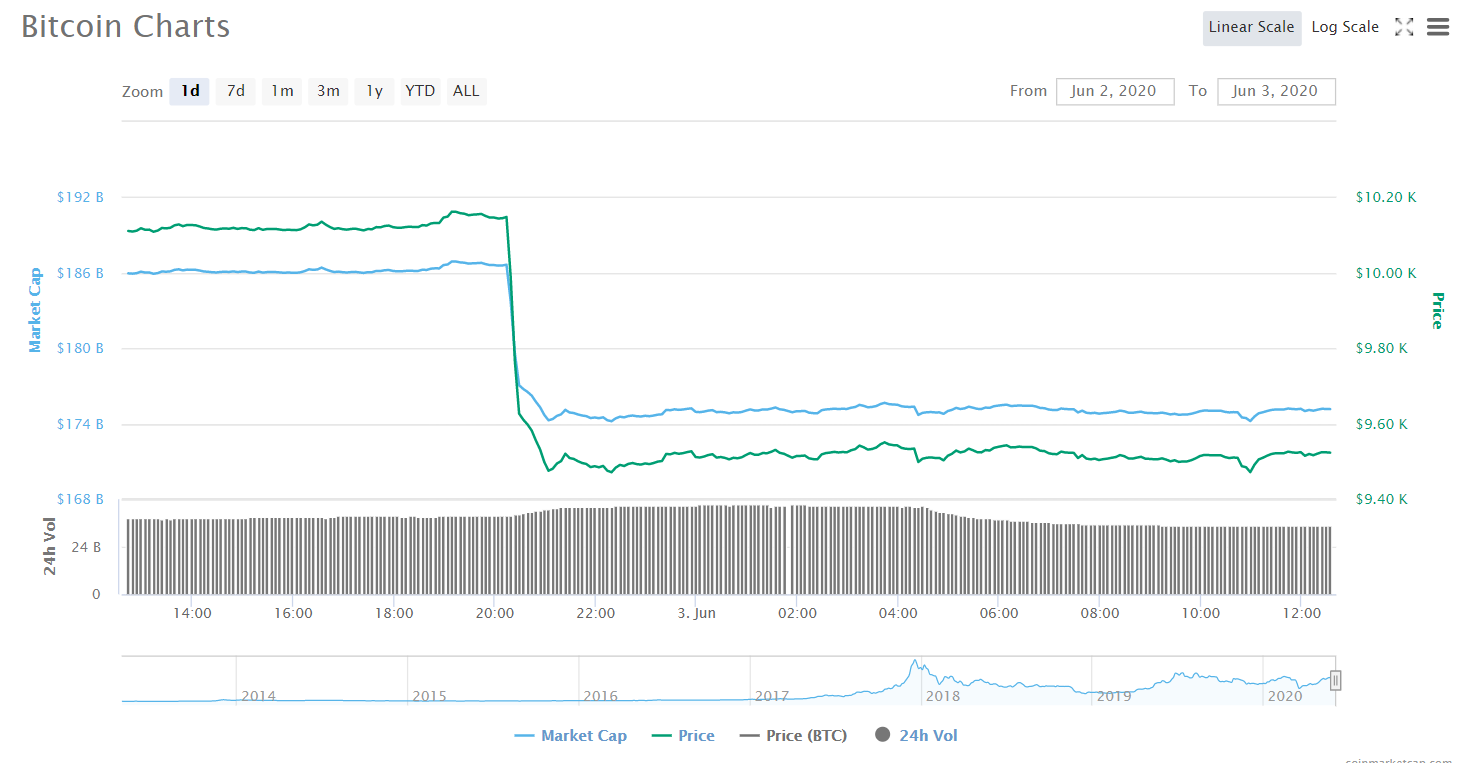Screen dimensions: 1478x763
Task: Toggle Price series in legend
Action: click(x=683, y=736)
